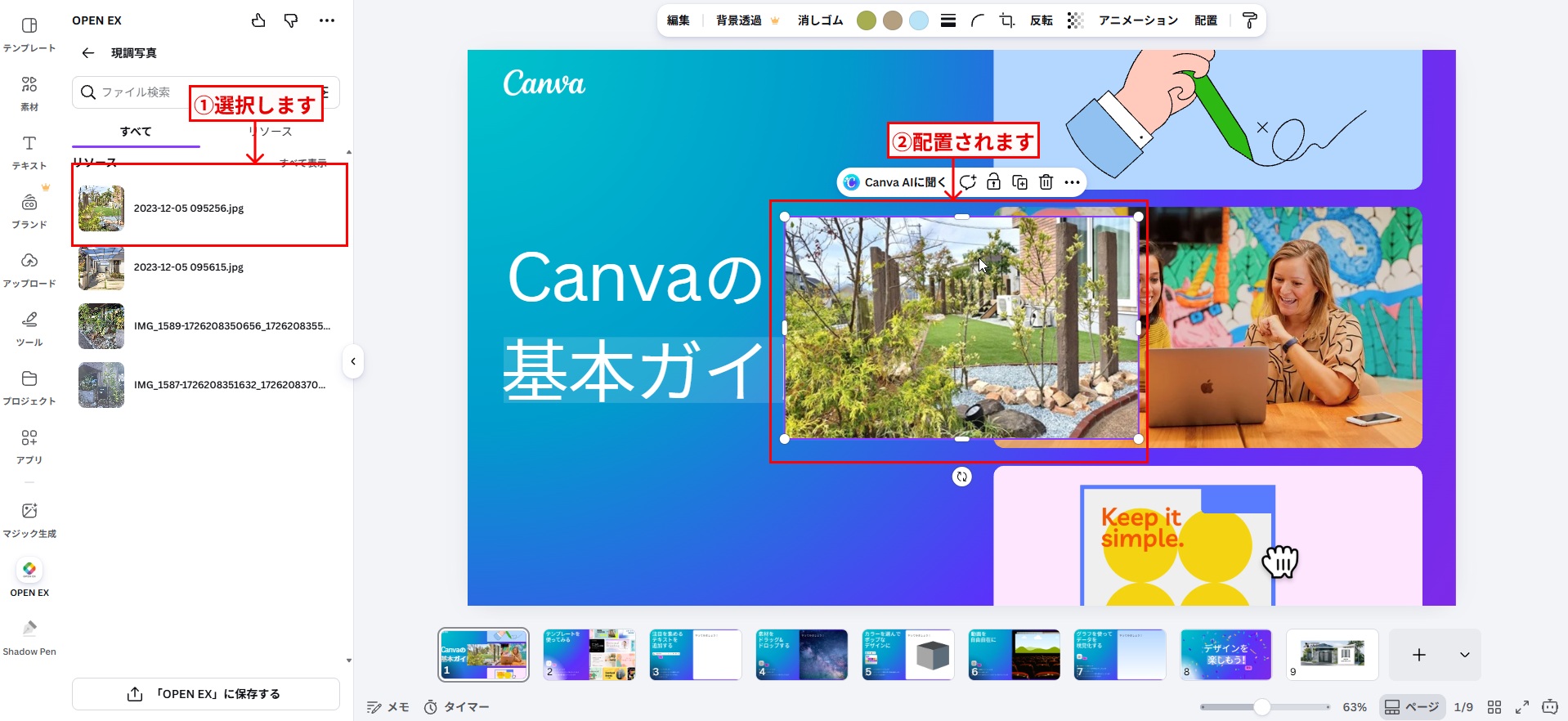Enter fullscreen presentation mode
This screenshot has width=1568, height=721.
(1522, 707)
